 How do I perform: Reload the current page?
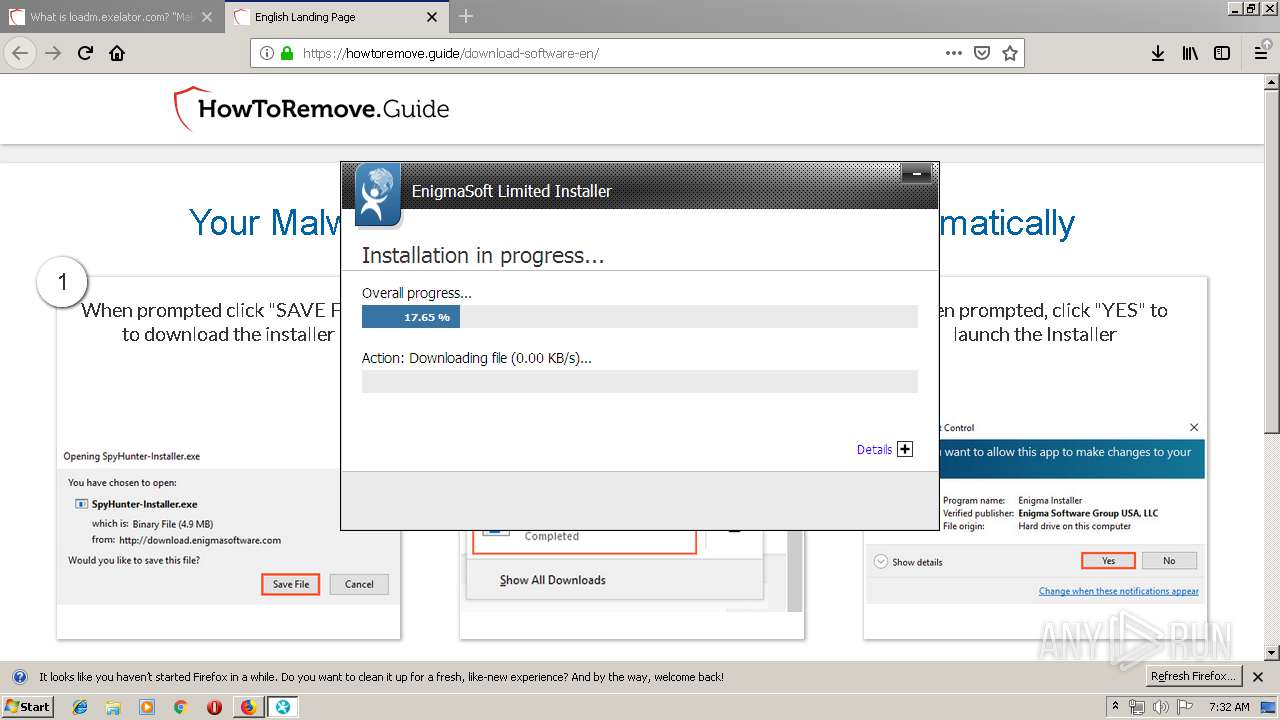(x=86, y=53)
